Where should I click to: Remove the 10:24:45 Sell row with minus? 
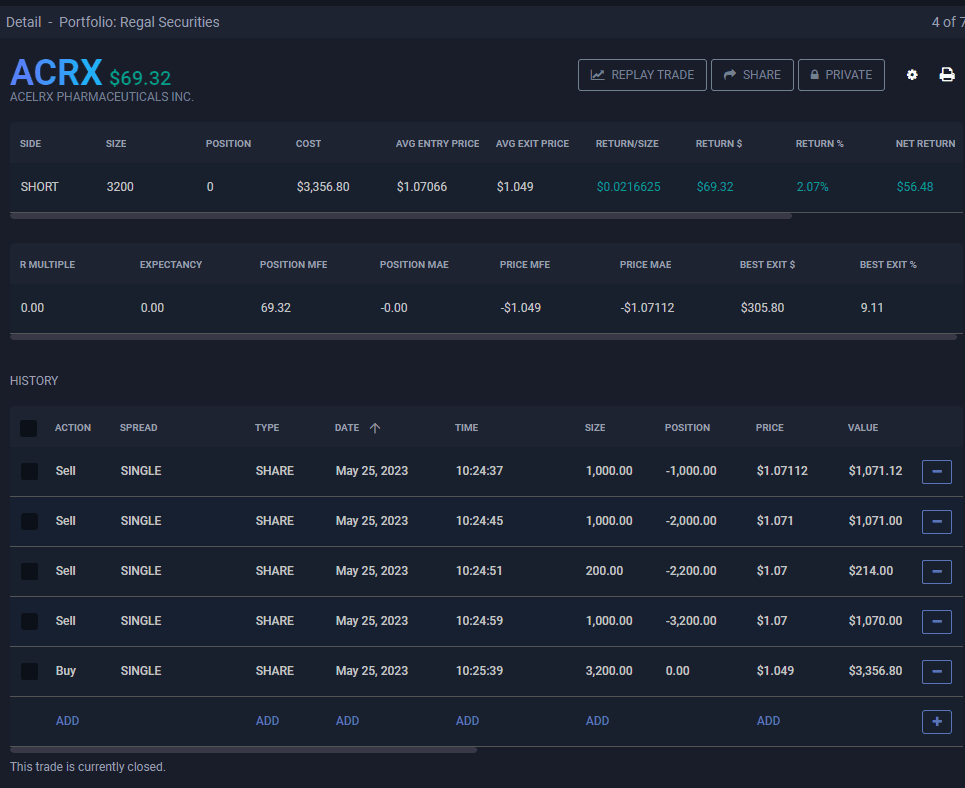pyautogui.click(x=936, y=521)
